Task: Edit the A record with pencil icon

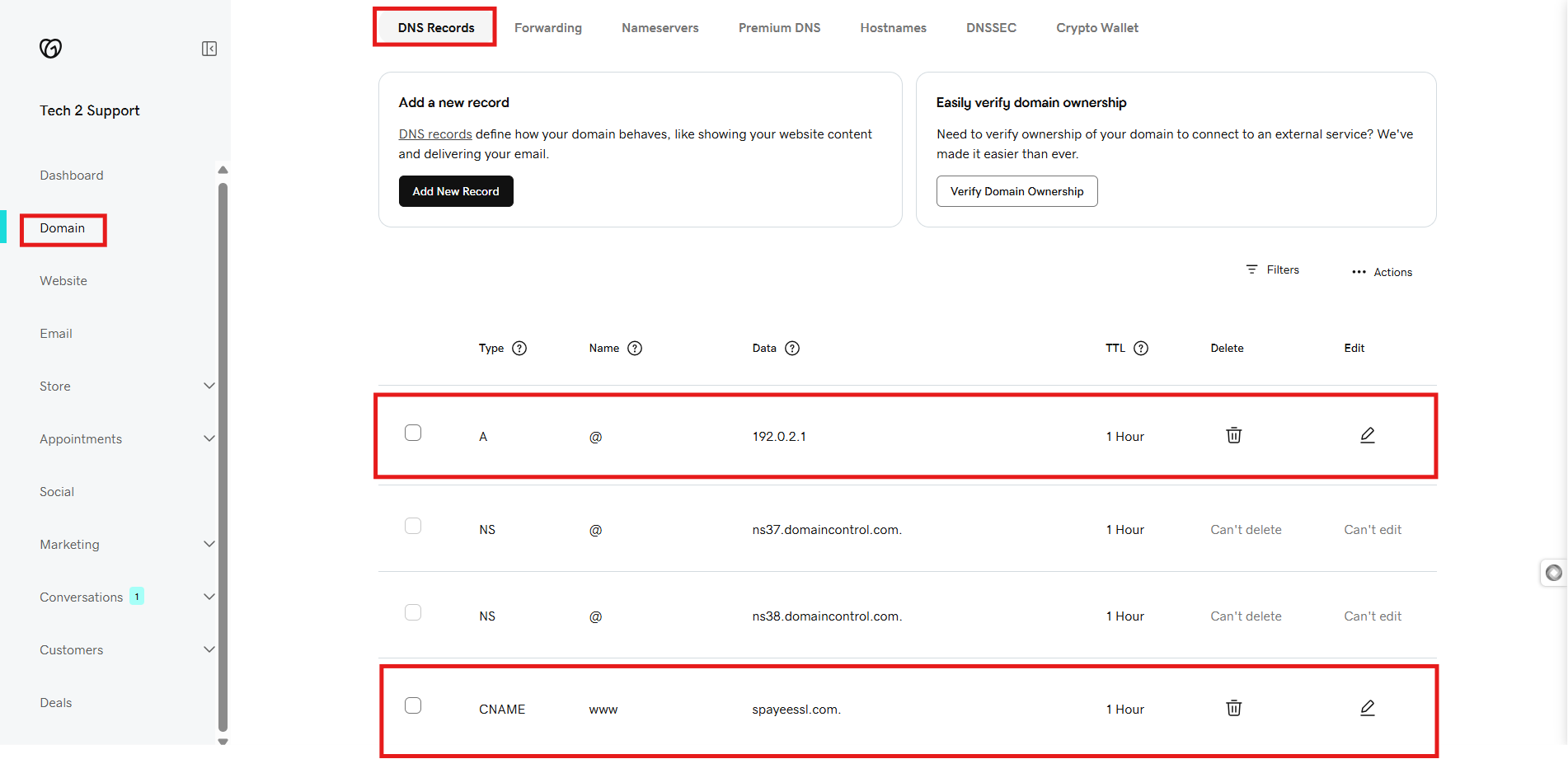Action: tap(1367, 435)
